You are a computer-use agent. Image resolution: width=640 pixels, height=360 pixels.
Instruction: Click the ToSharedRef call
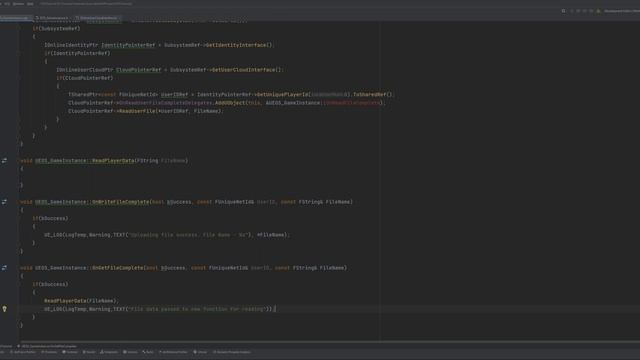tap(369, 95)
